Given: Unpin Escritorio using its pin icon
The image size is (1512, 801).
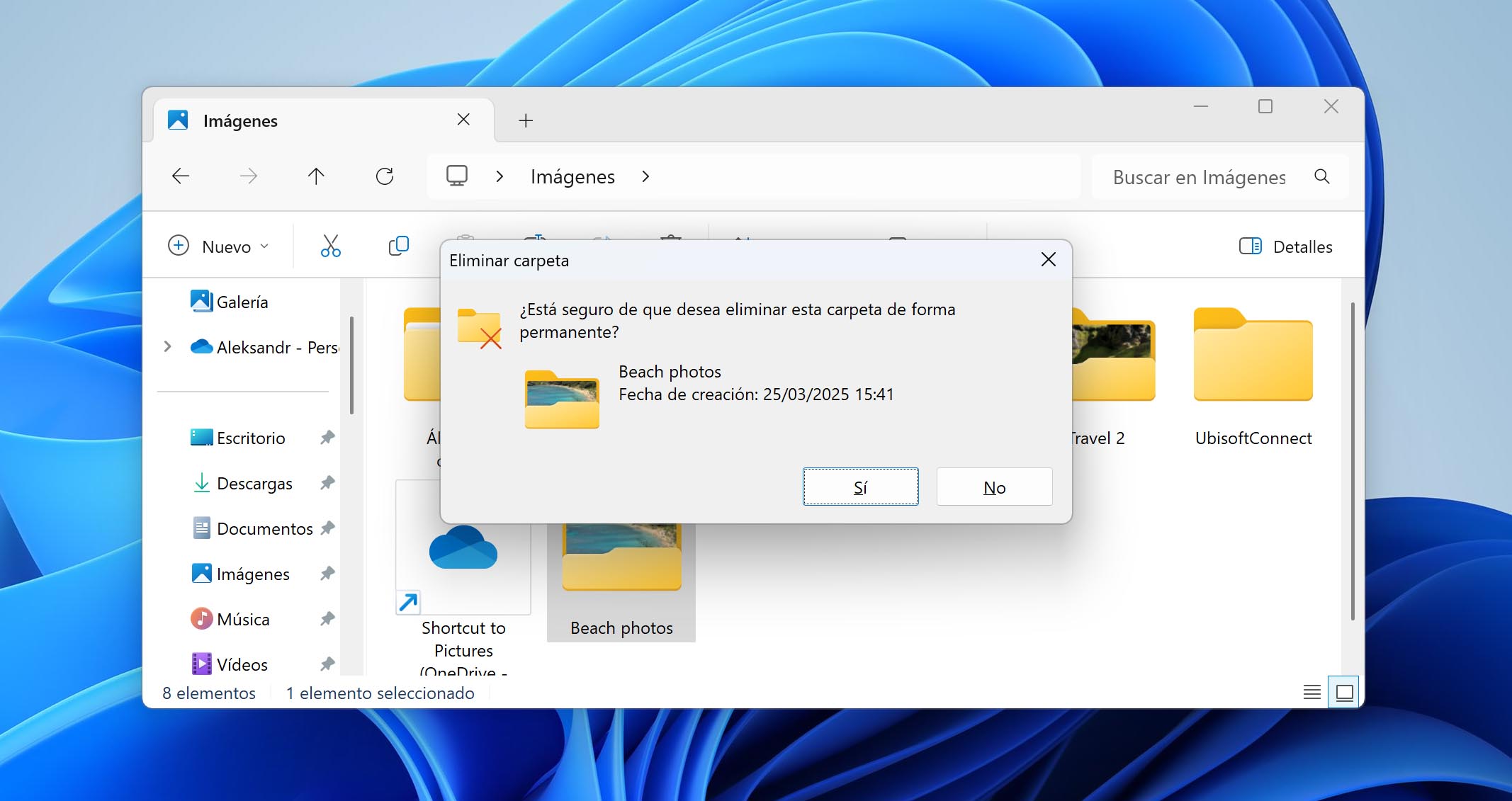Looking at the screenshot, I should [327, 438].
